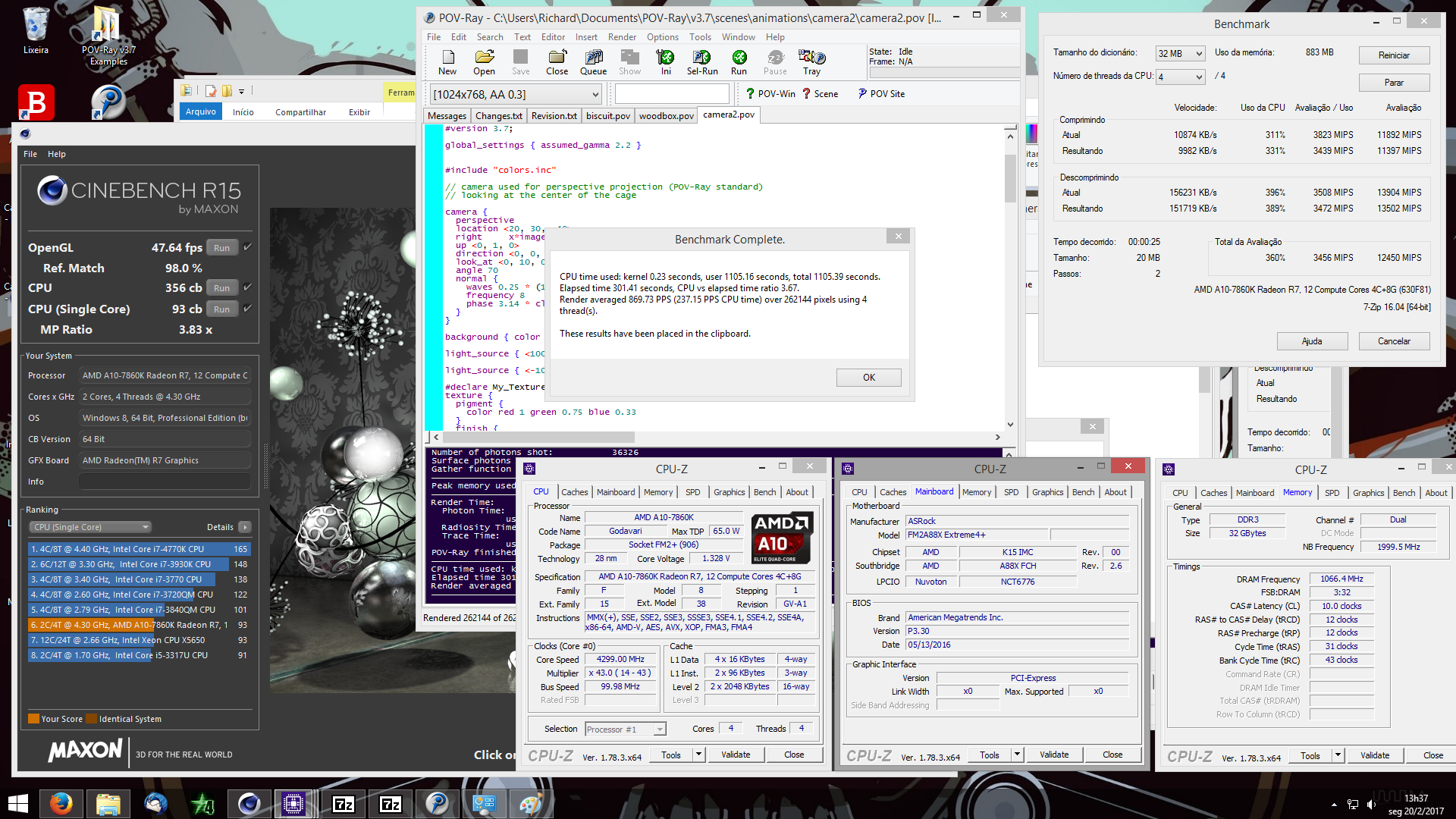Open SPD tab in Memory CPU-Z window
1456x819 pixels.
(x=1332, y=493)
